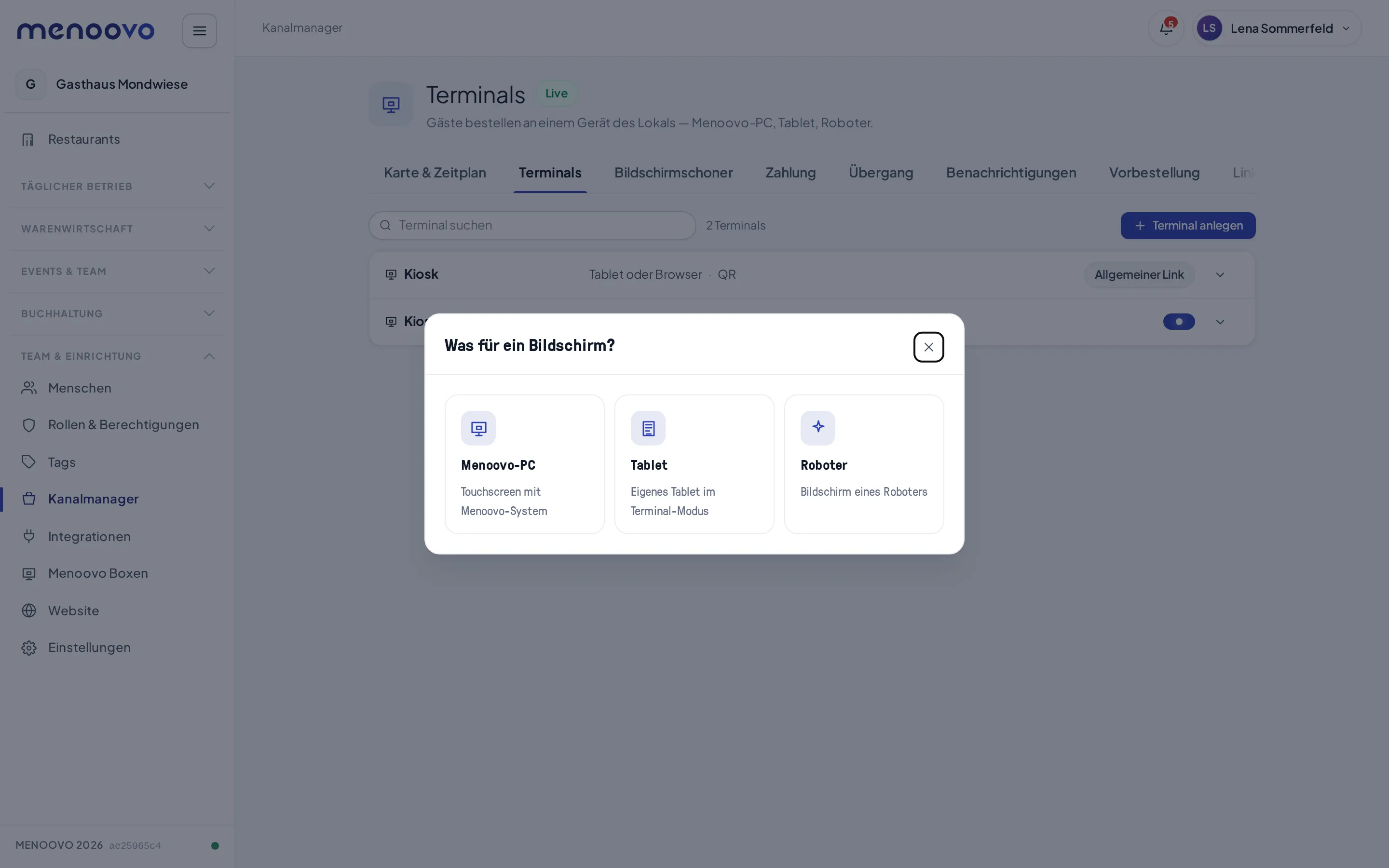The height and width of the screenshot is (868, 1389).
Task: Switch to the Bildschirmschoner tab
Action: click(673, 173)
